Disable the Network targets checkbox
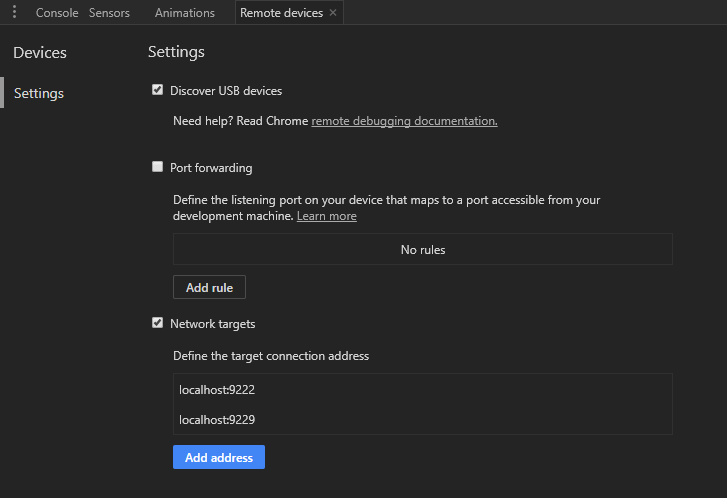 point(158,323)
